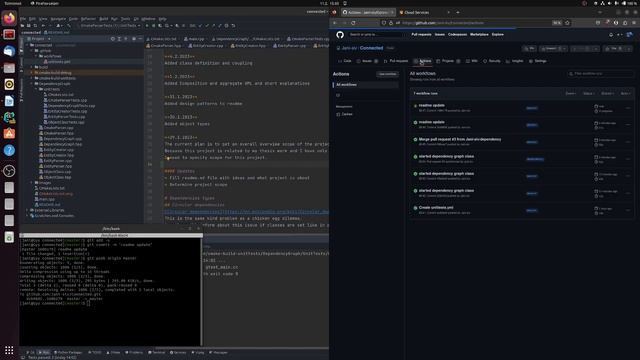
Task: Open Caches under Management
Action: pyautogui.click(x=344, y=114)
